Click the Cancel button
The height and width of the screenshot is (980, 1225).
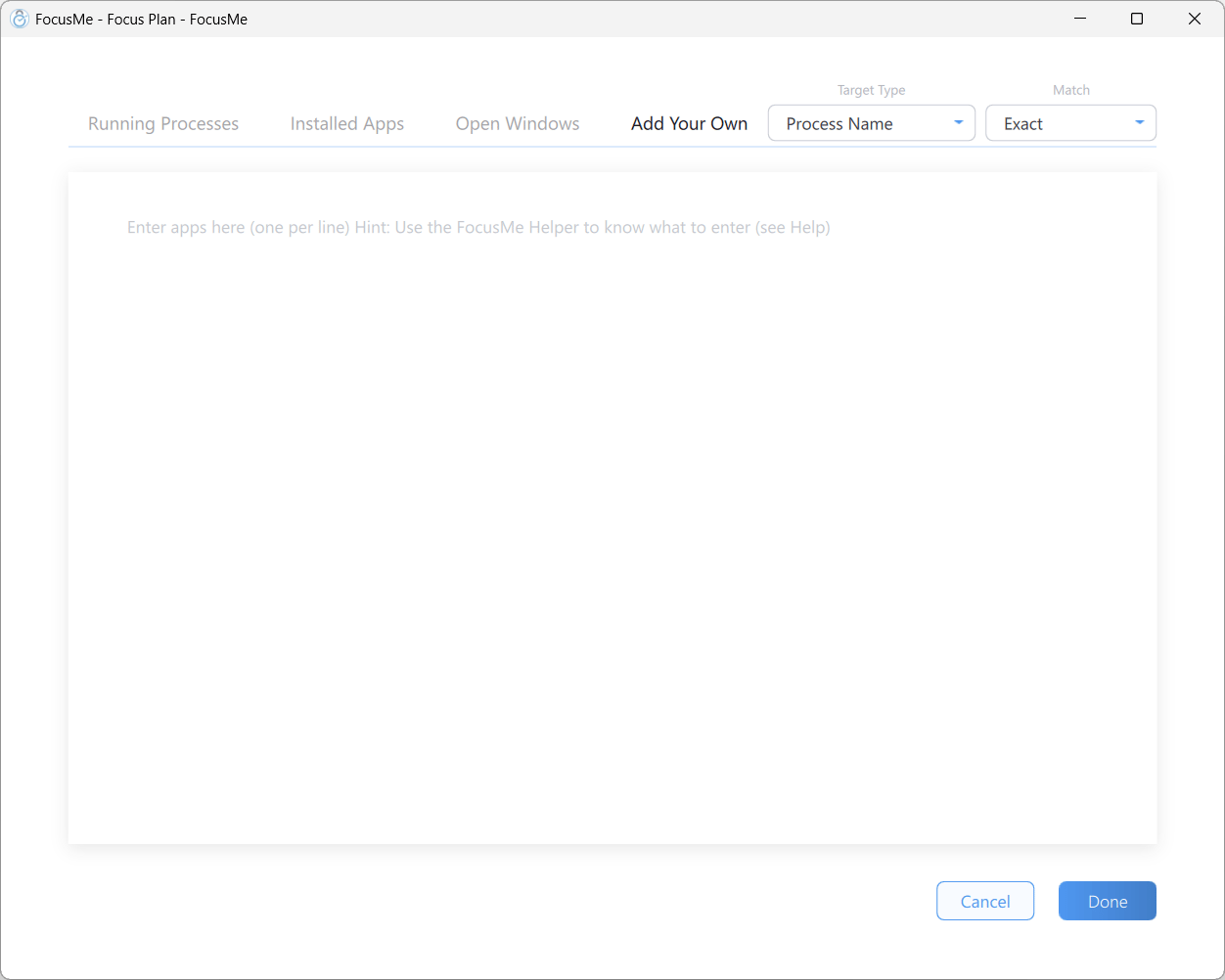pos(985,901)
